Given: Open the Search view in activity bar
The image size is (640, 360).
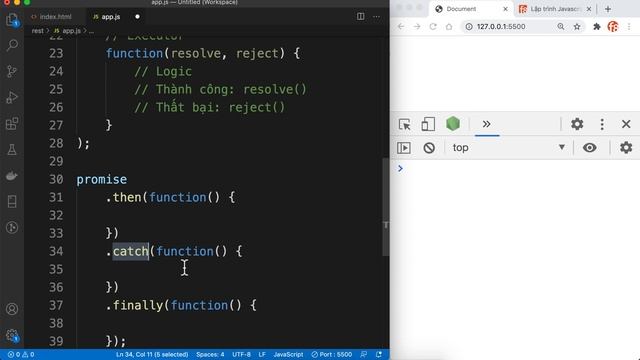Looking at the screenshot, I should point(12,45).
